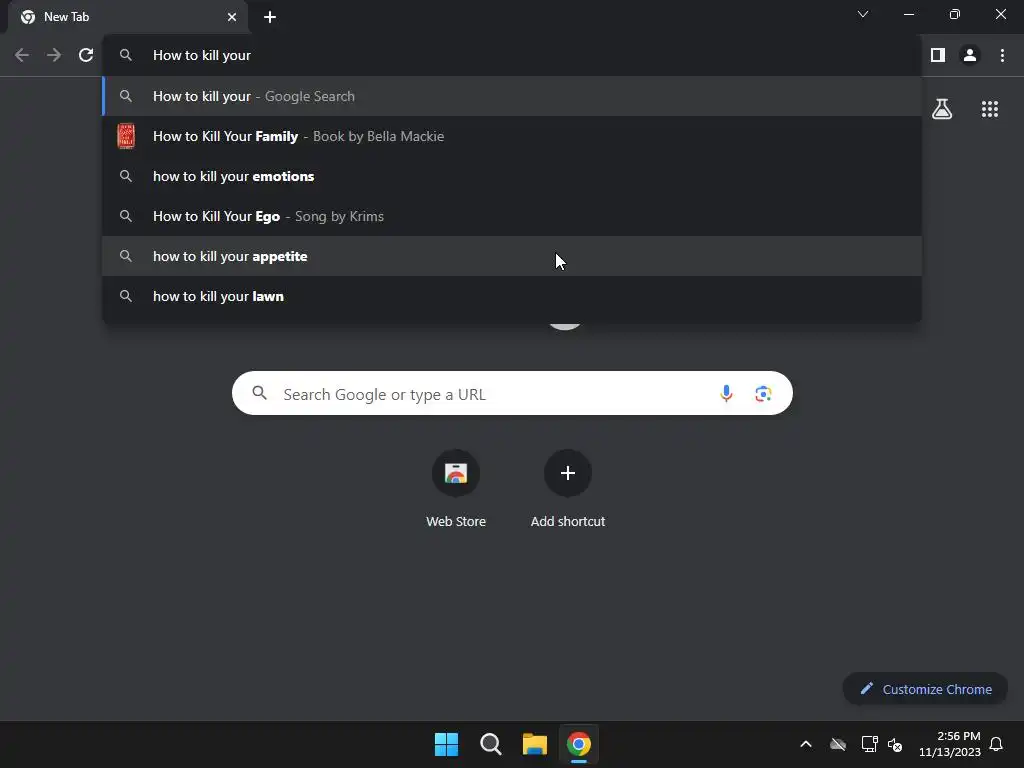
Task: Open File Explorer from the taskbar
Action: (534, 744)
